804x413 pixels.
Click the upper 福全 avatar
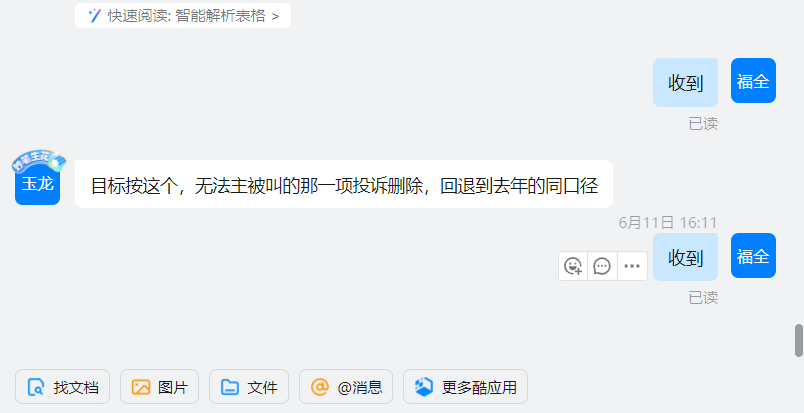point(753,81)
